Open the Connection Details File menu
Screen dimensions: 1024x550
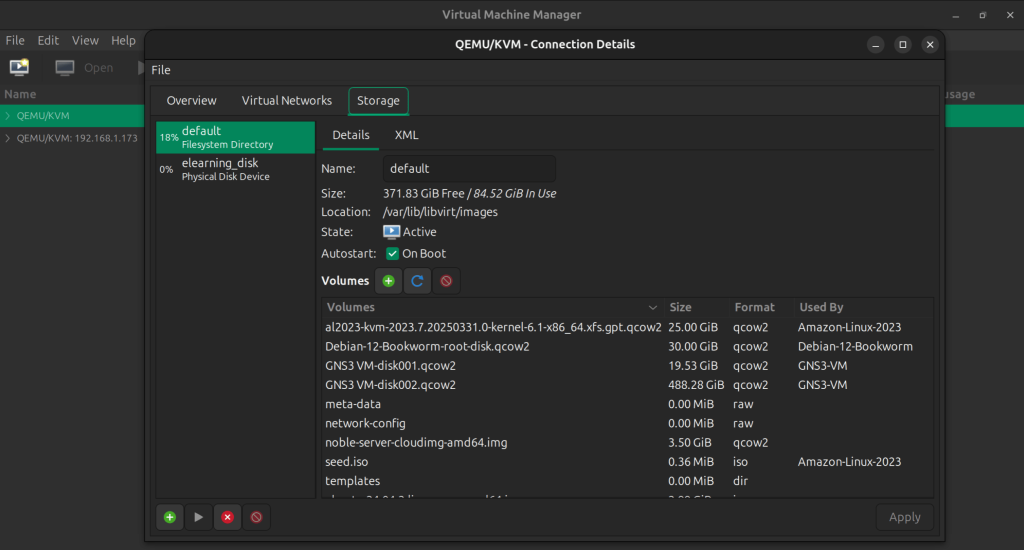click(x=161, y=70)
